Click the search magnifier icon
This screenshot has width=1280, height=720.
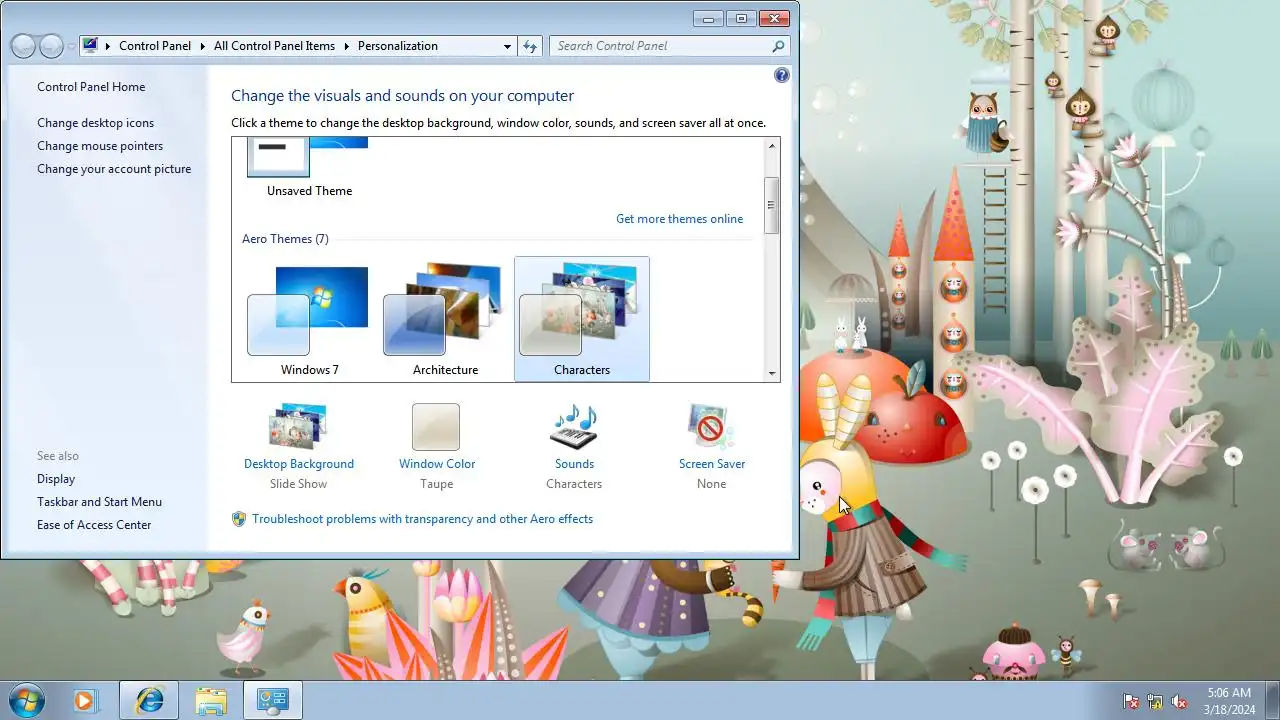pyautogui.click(x=778, y=46)
